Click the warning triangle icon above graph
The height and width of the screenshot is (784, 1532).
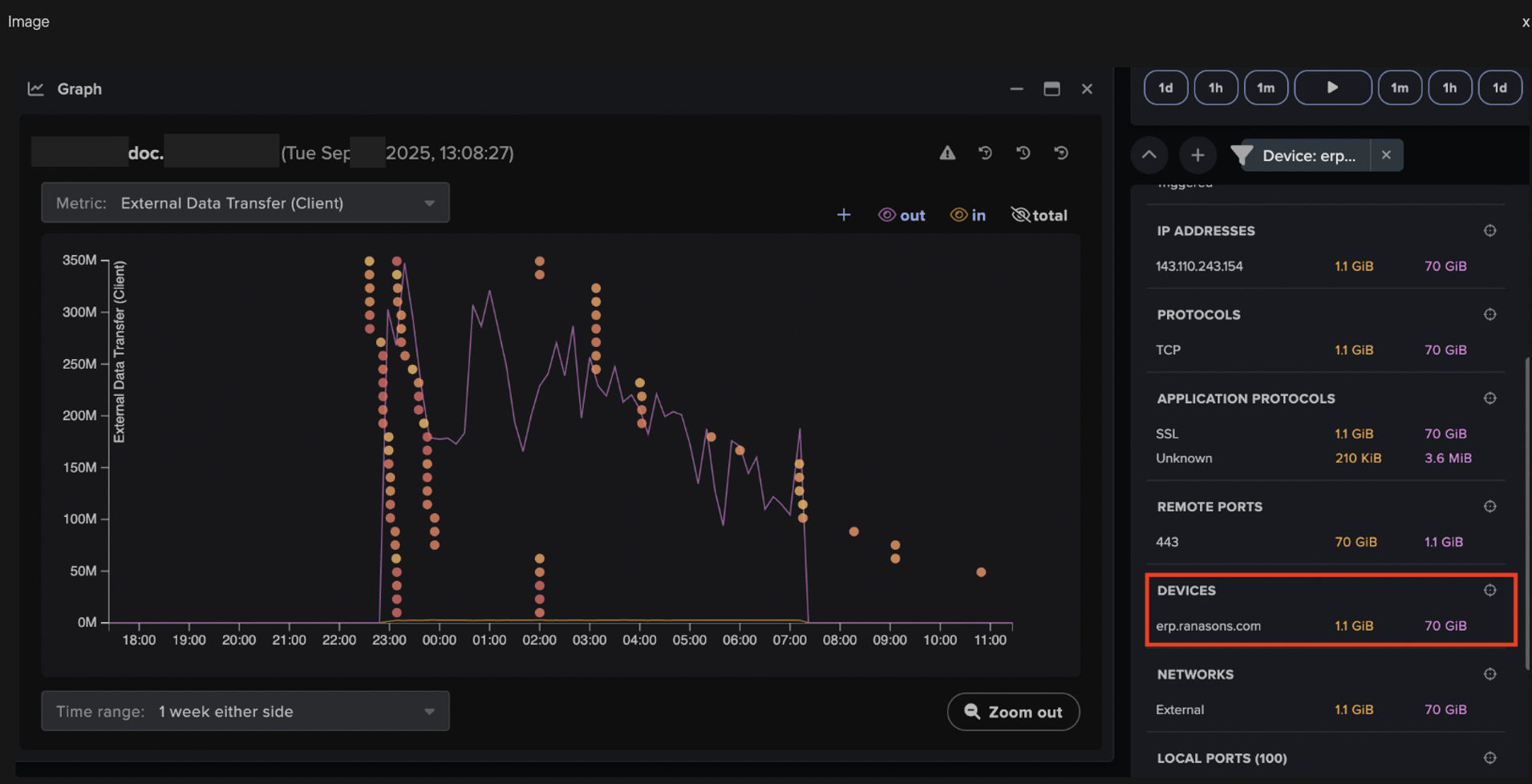point(947,152)
